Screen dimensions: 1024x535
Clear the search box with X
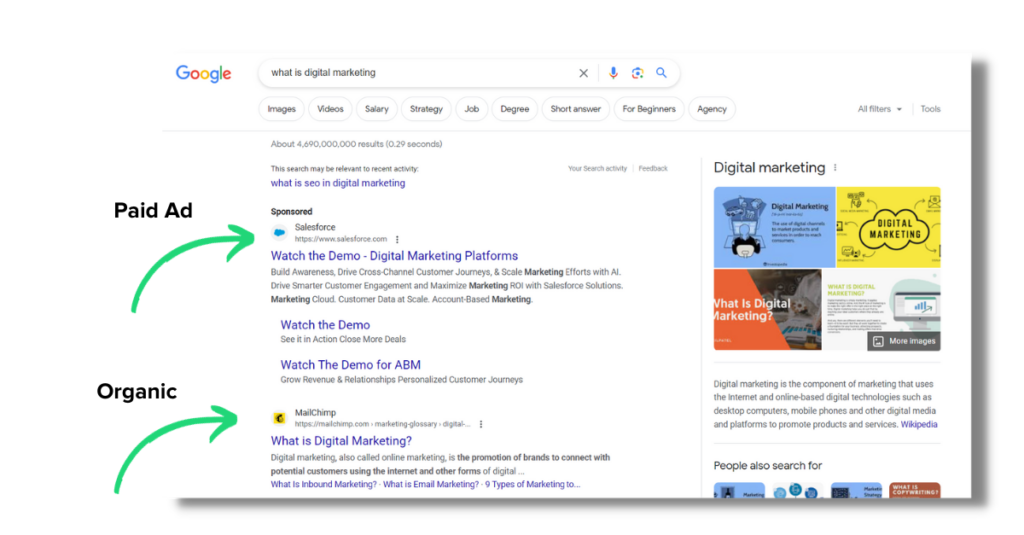pos(583,73)
